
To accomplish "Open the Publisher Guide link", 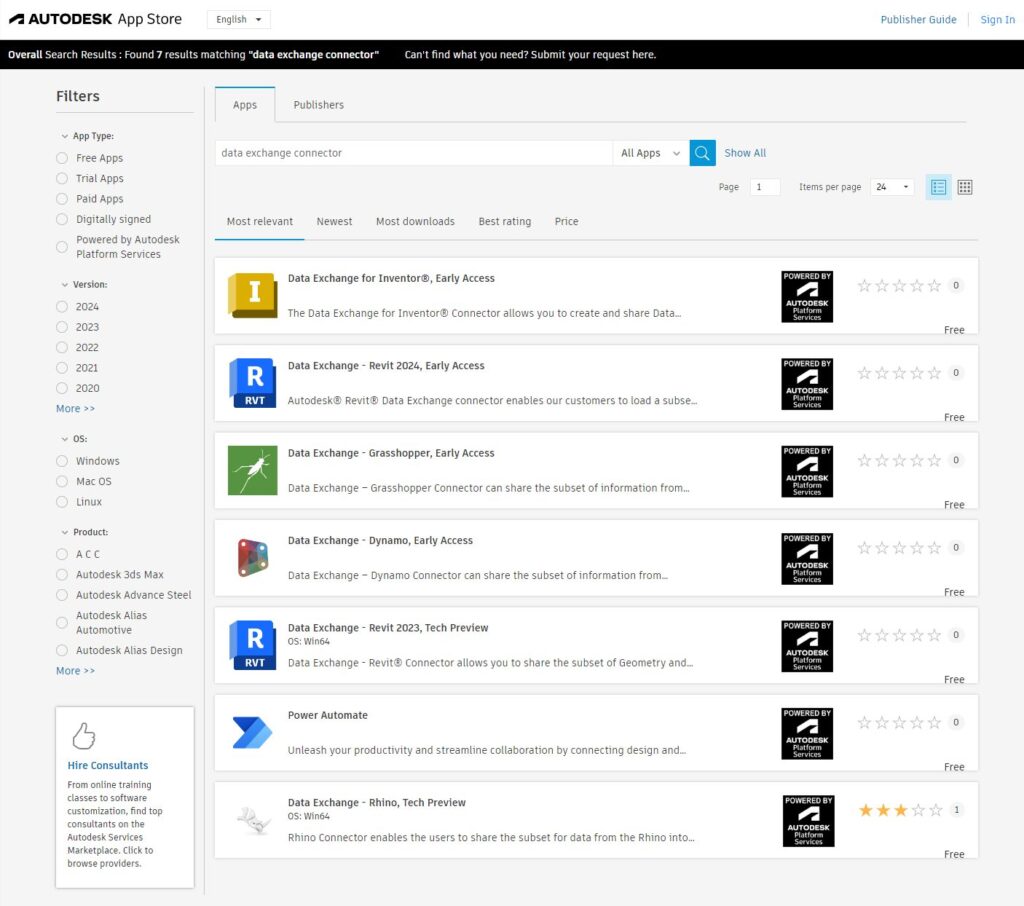I will coord(918,20).
